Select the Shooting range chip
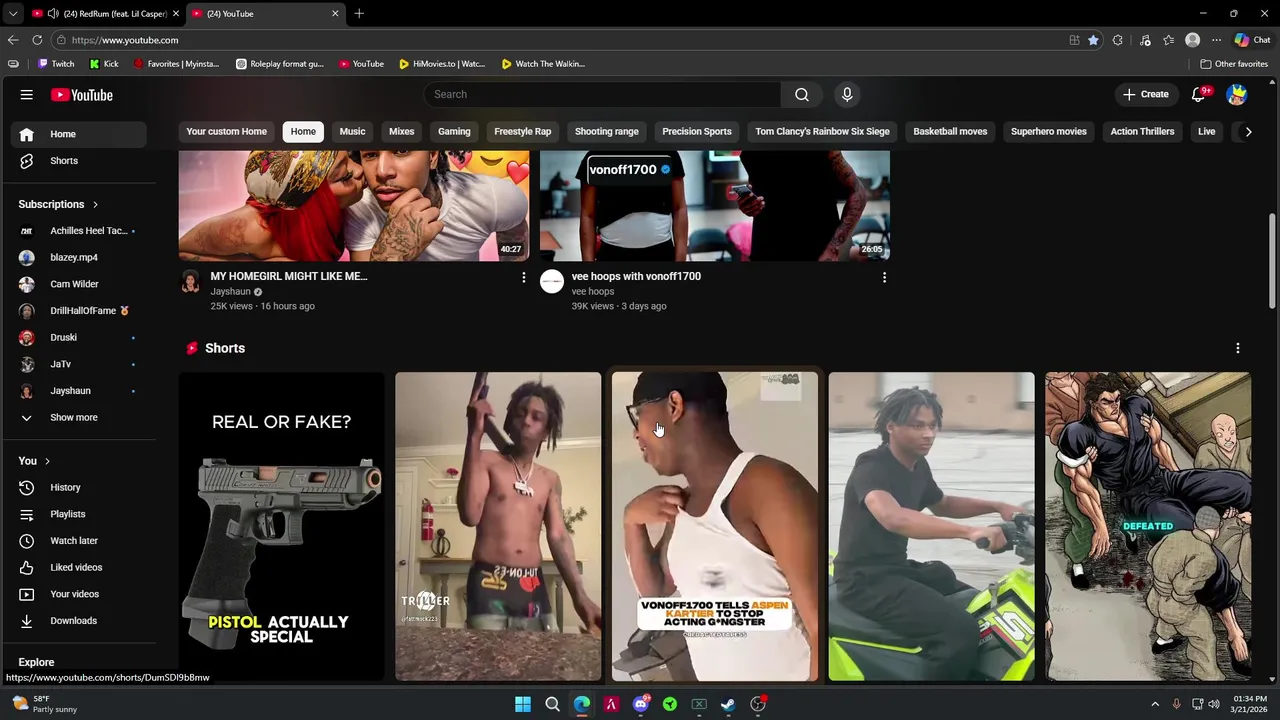Image resolution: width=1280 pixels, height=720 pixels. (606, 131)
